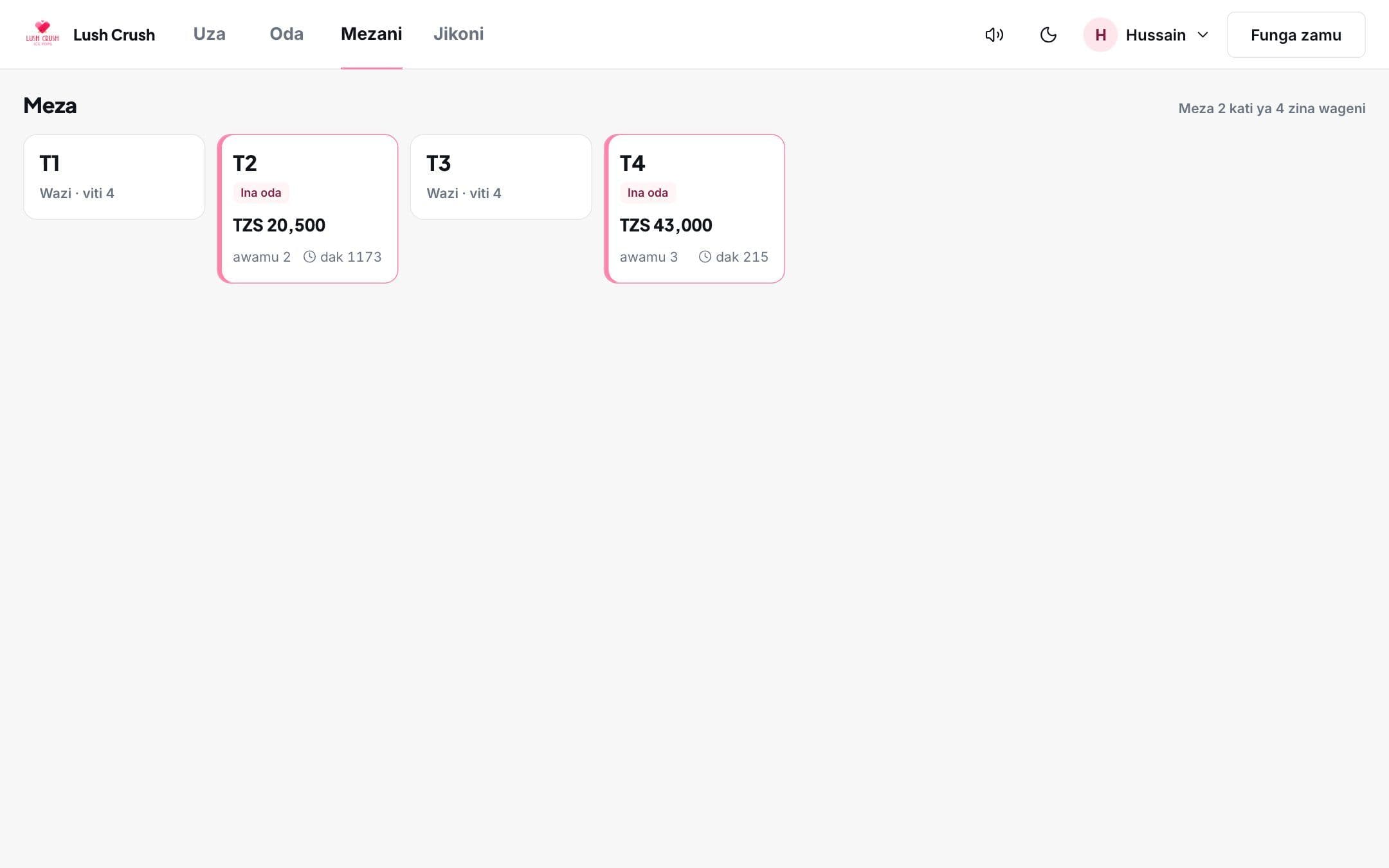Expand the Hussain user dropdown chevron
1389x868 pixels.
[x=1203, y=35]
